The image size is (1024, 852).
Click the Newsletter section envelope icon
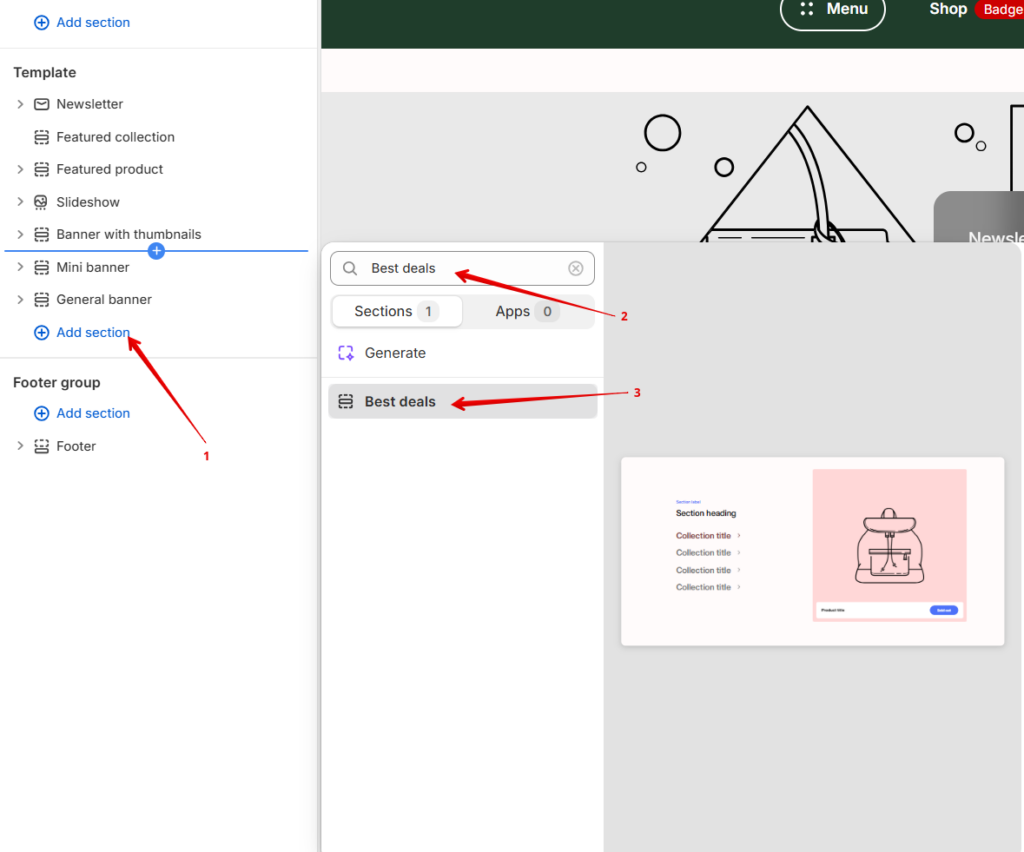coord(41,104)
